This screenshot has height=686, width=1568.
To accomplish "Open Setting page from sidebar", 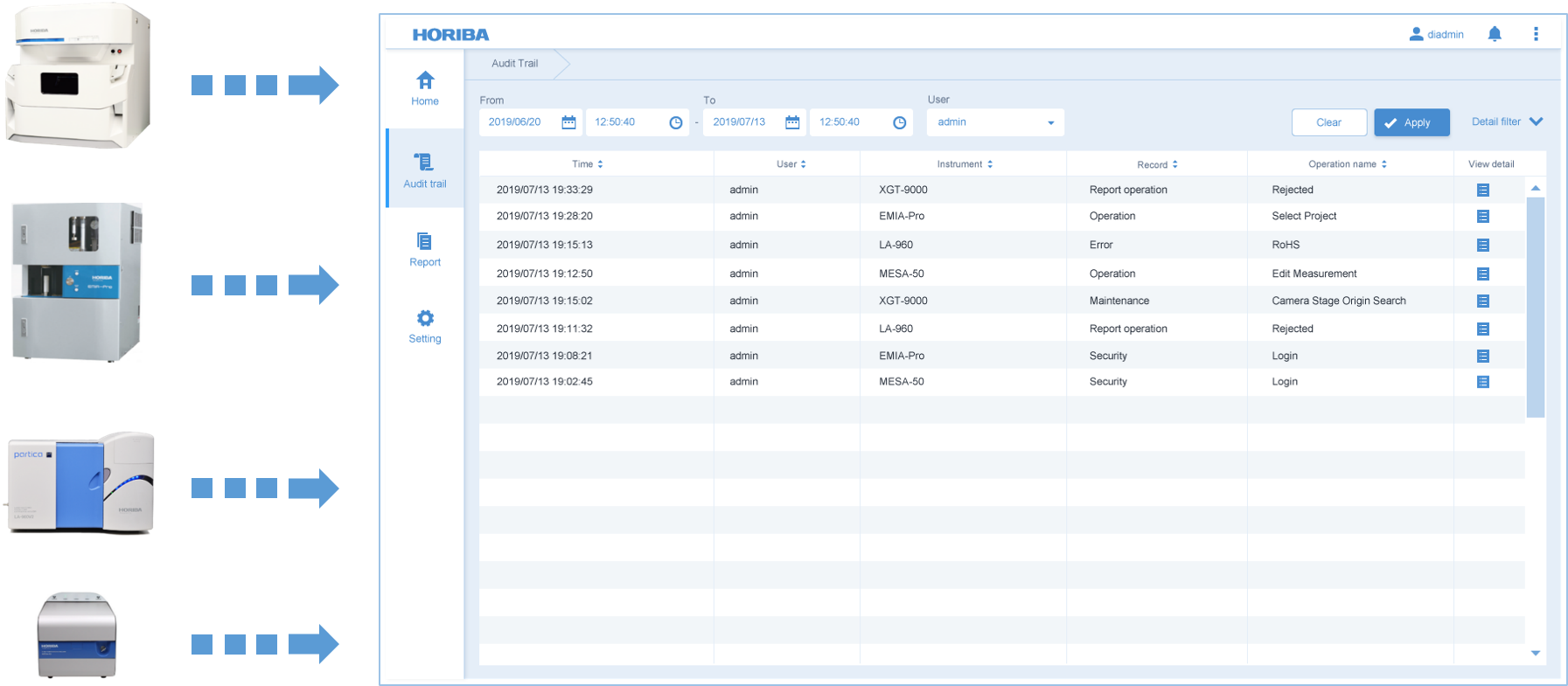I will (425, 326).
